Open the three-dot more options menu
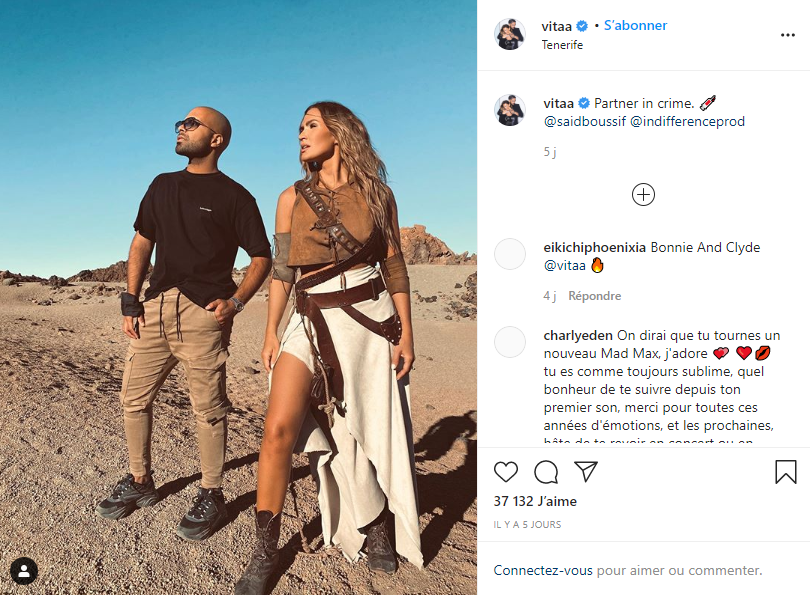 (788, 35)
